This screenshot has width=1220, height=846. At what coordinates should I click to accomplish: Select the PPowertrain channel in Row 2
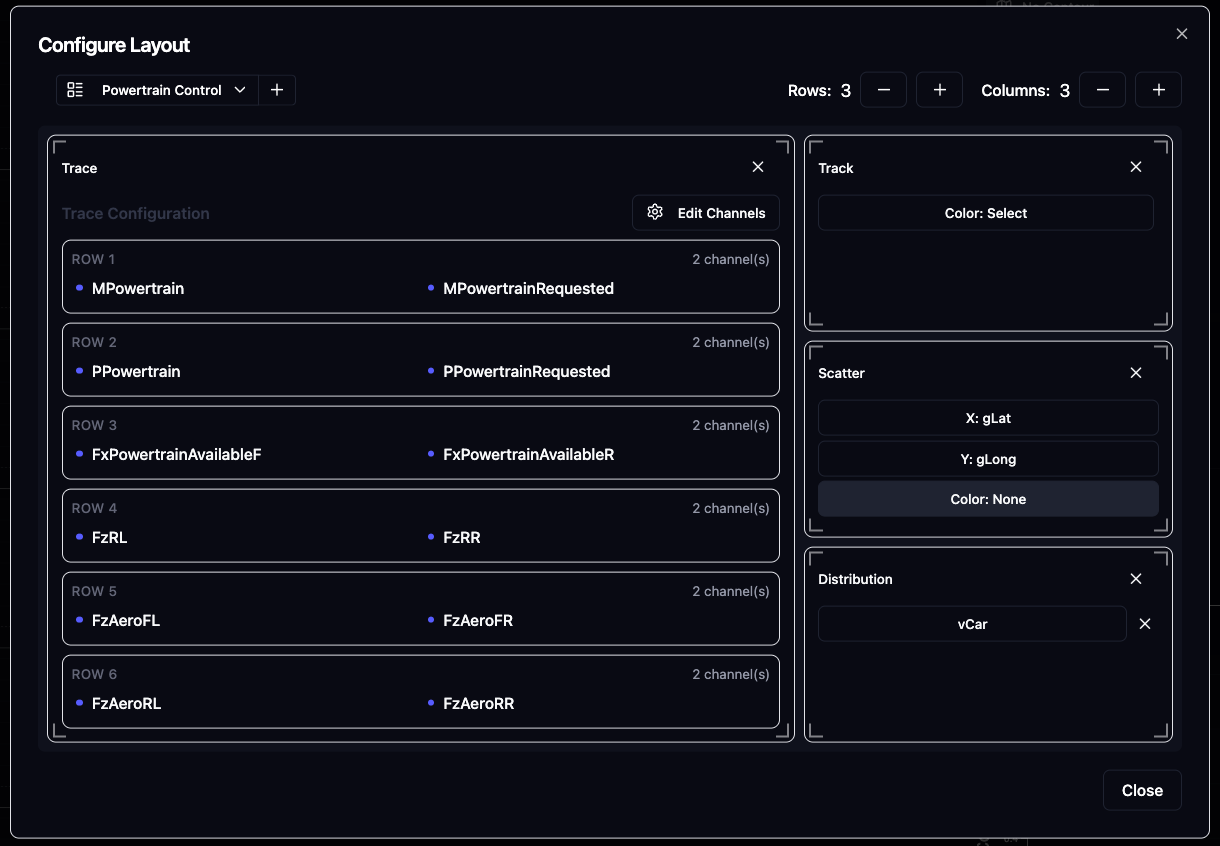coord(136,371)
